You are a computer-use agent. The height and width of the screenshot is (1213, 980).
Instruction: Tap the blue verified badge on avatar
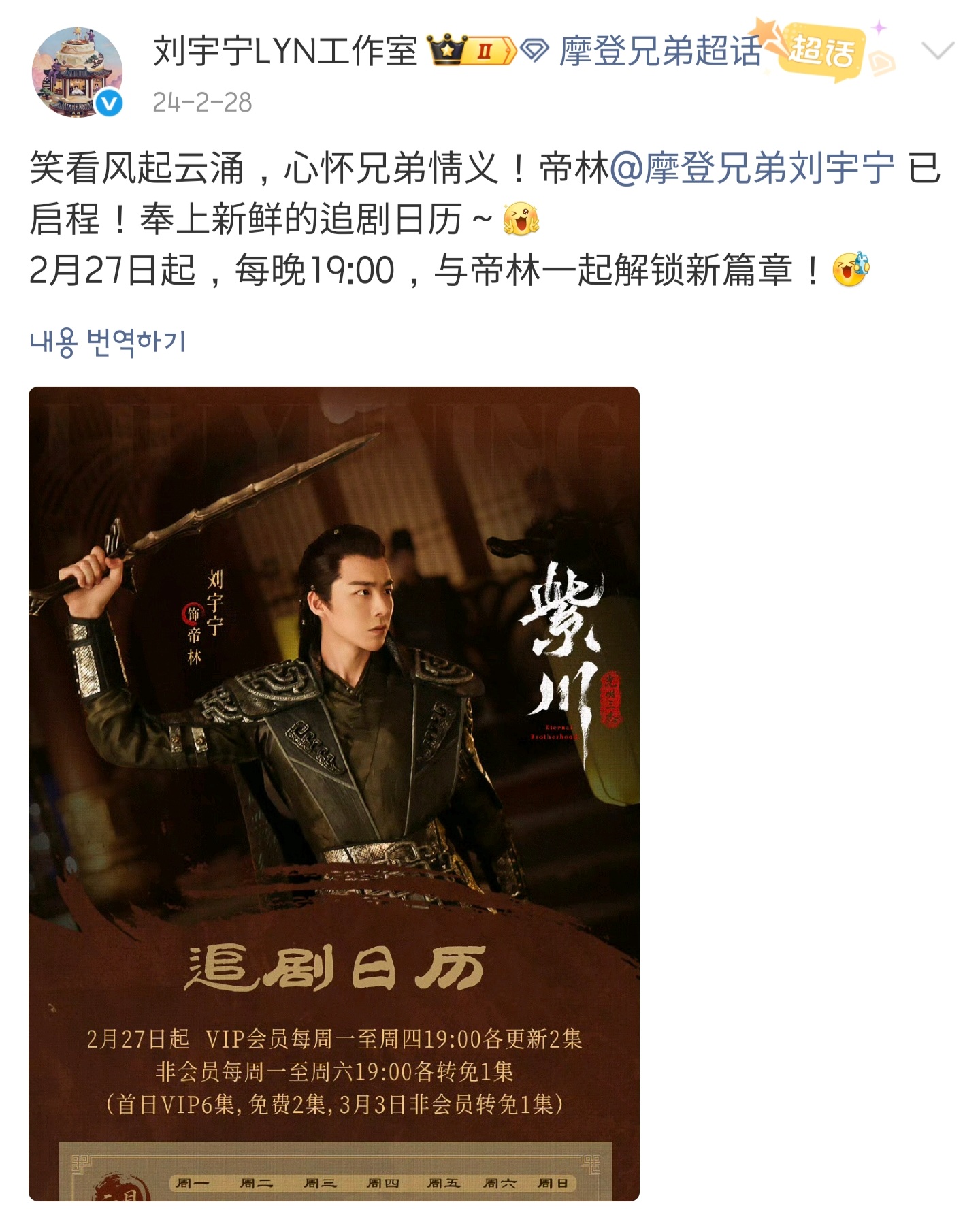click(108, 103)
